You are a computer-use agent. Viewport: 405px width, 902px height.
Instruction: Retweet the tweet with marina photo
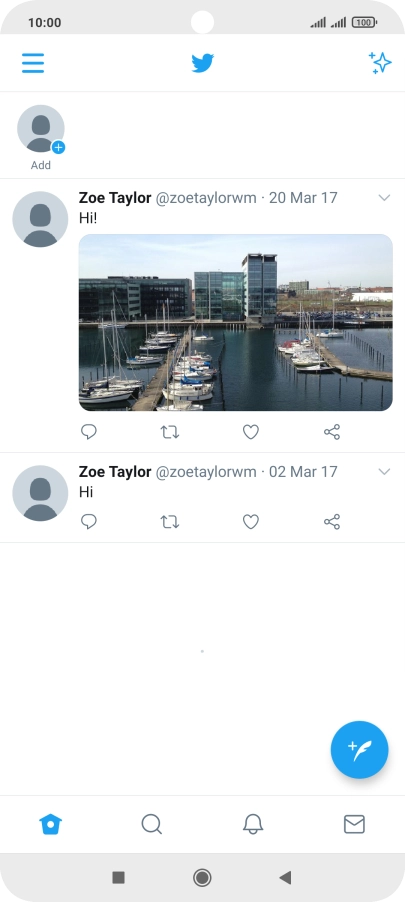(170, 432)
